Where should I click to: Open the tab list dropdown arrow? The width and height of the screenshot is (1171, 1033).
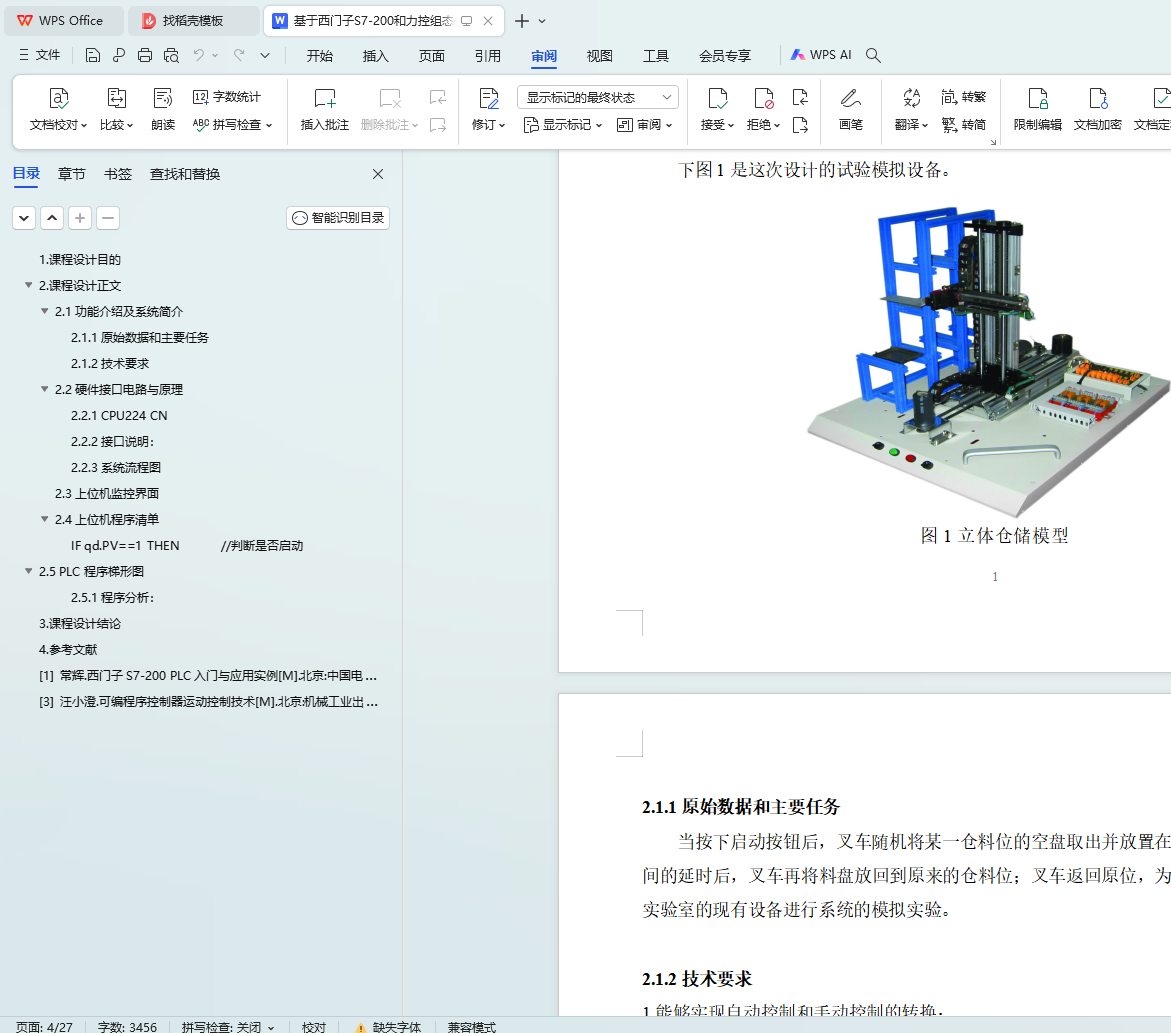tap(542, 21)
